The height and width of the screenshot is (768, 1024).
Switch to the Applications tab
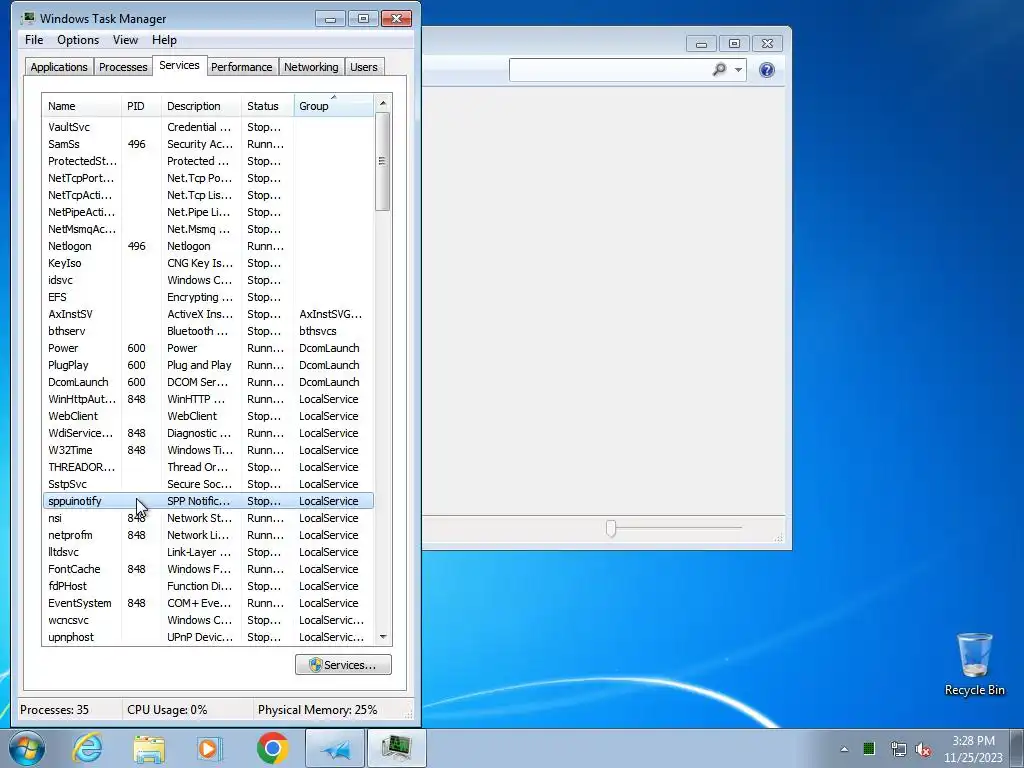[x=59, y=67]
